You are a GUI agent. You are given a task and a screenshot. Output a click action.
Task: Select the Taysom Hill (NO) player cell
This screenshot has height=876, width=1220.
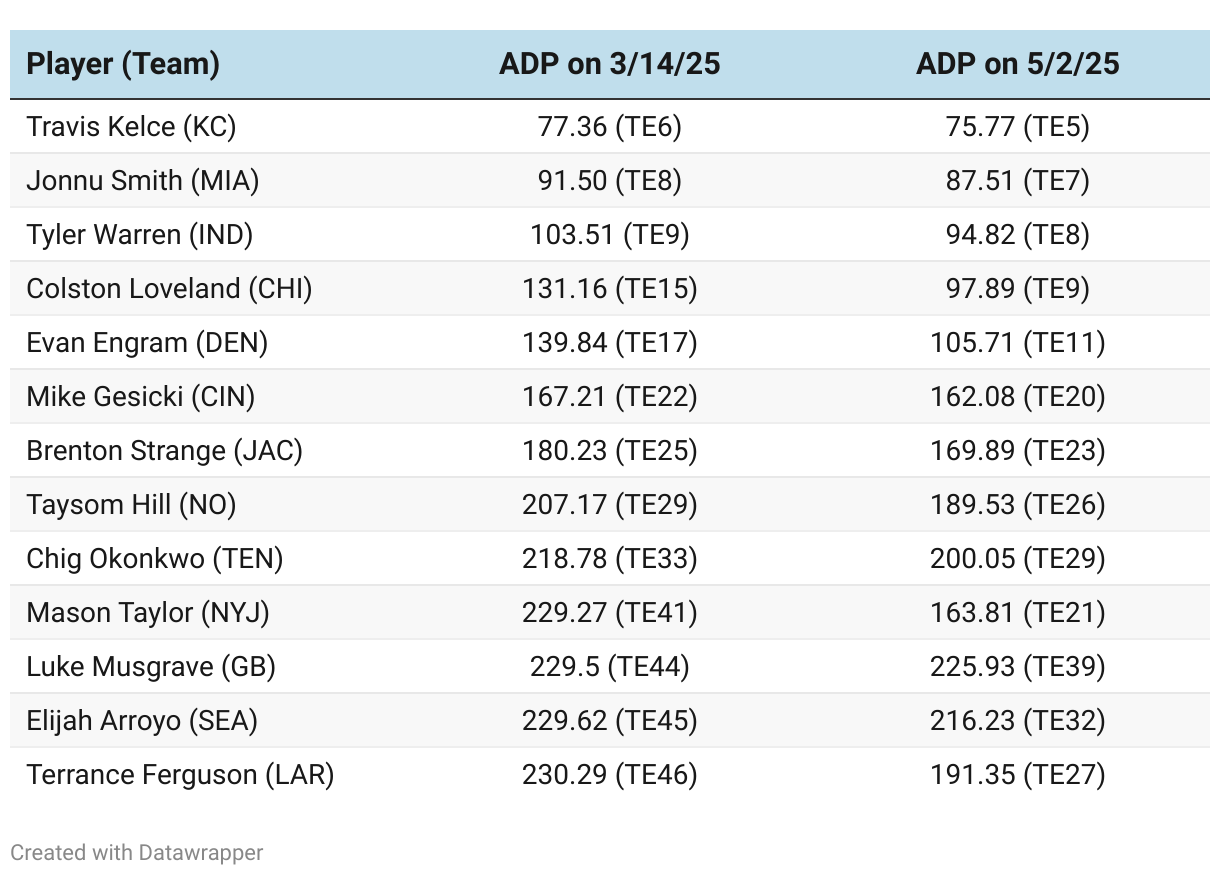click(x=131, y=505)
